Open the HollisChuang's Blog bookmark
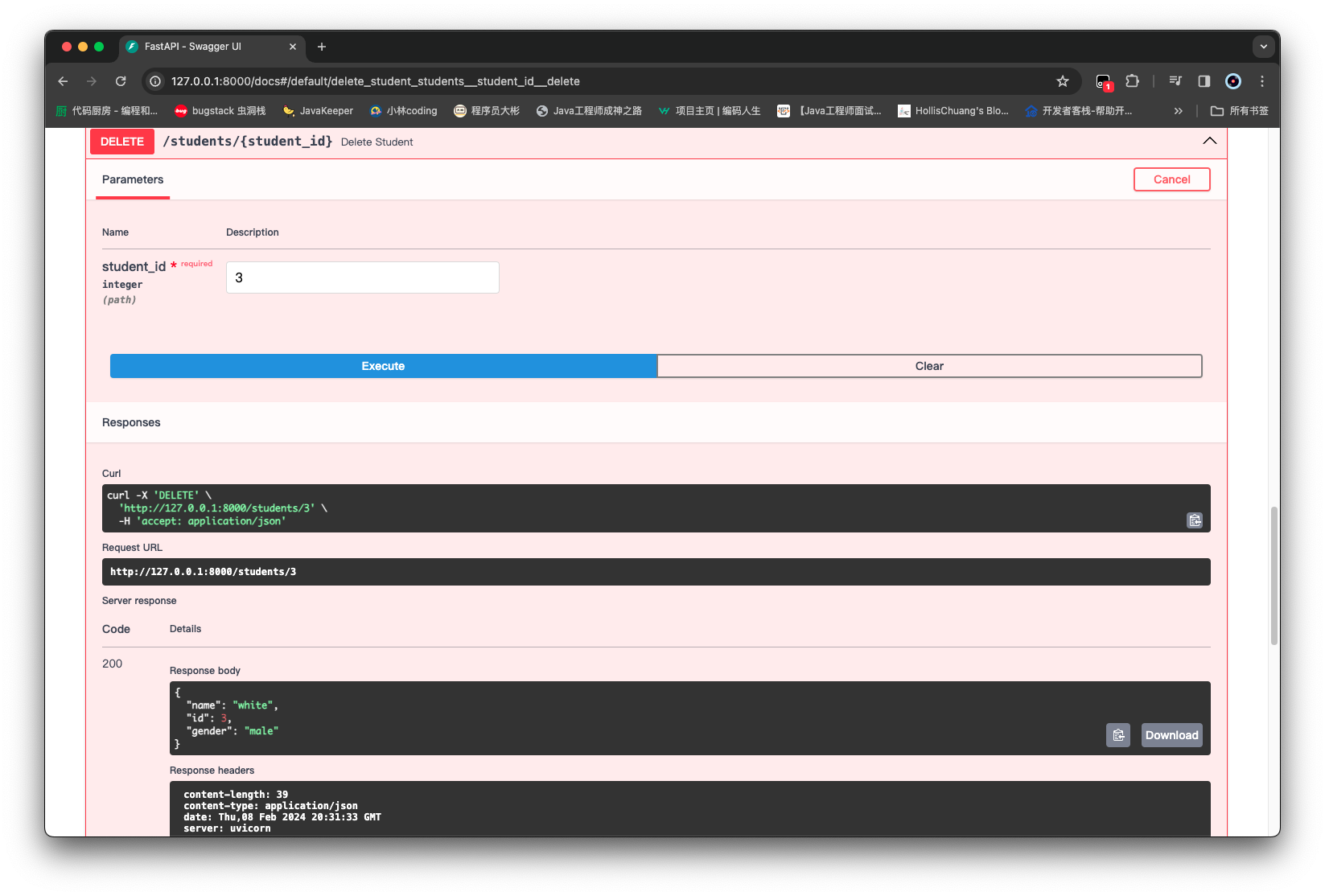 point(953,111)
